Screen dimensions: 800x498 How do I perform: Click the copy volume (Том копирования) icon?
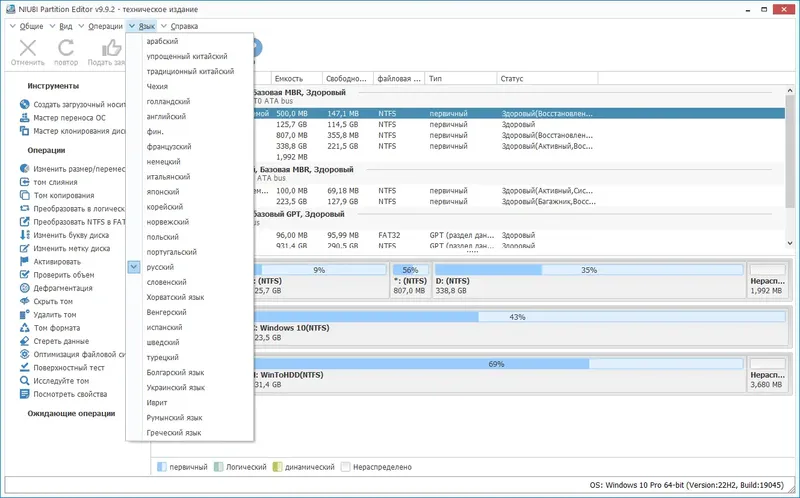tap(24, 195)
